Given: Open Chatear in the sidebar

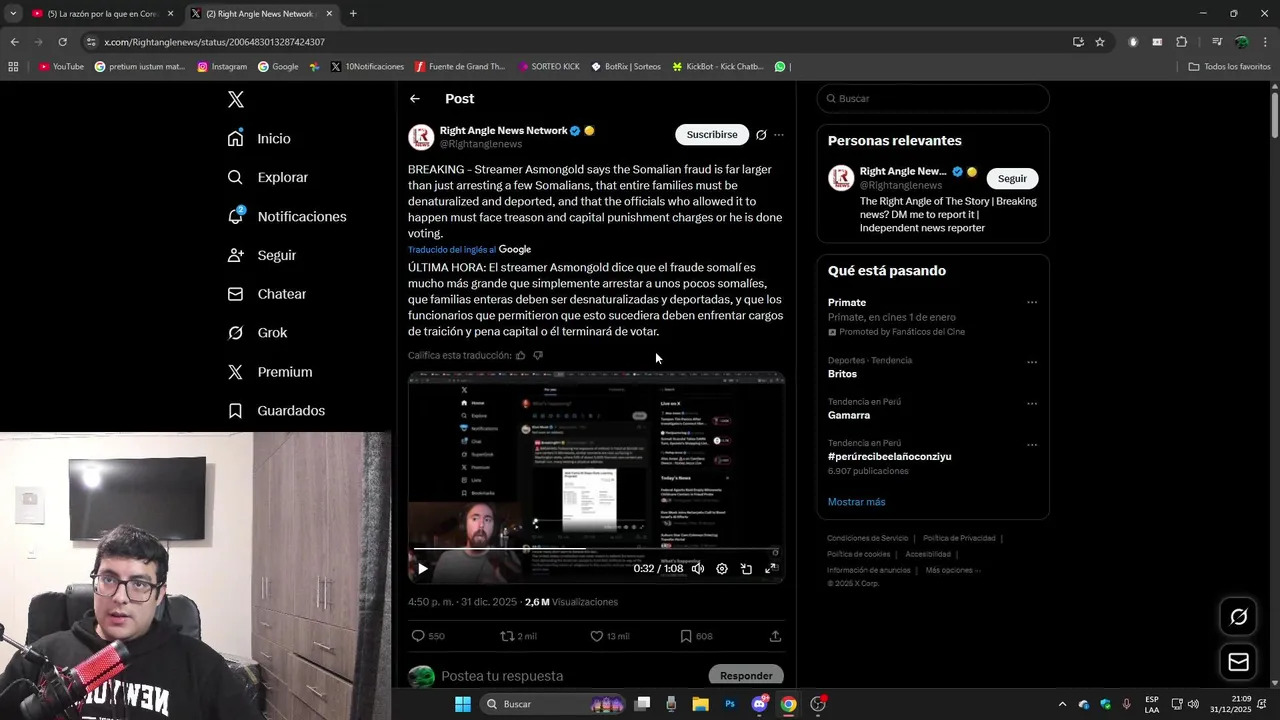Looking at the screenshot, I should 266,294.
